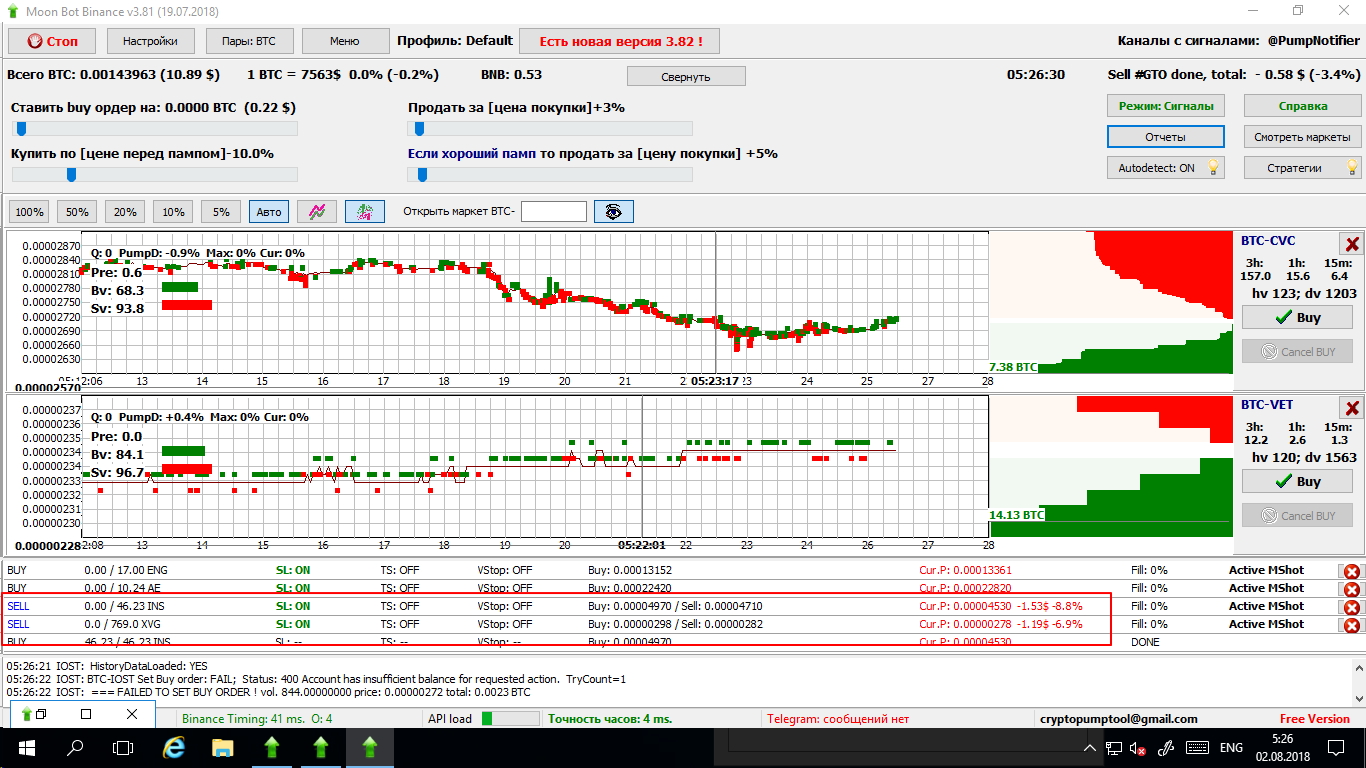Open the Стратегии strategies button
The image size is (1366, 768).
[1303, 168]
